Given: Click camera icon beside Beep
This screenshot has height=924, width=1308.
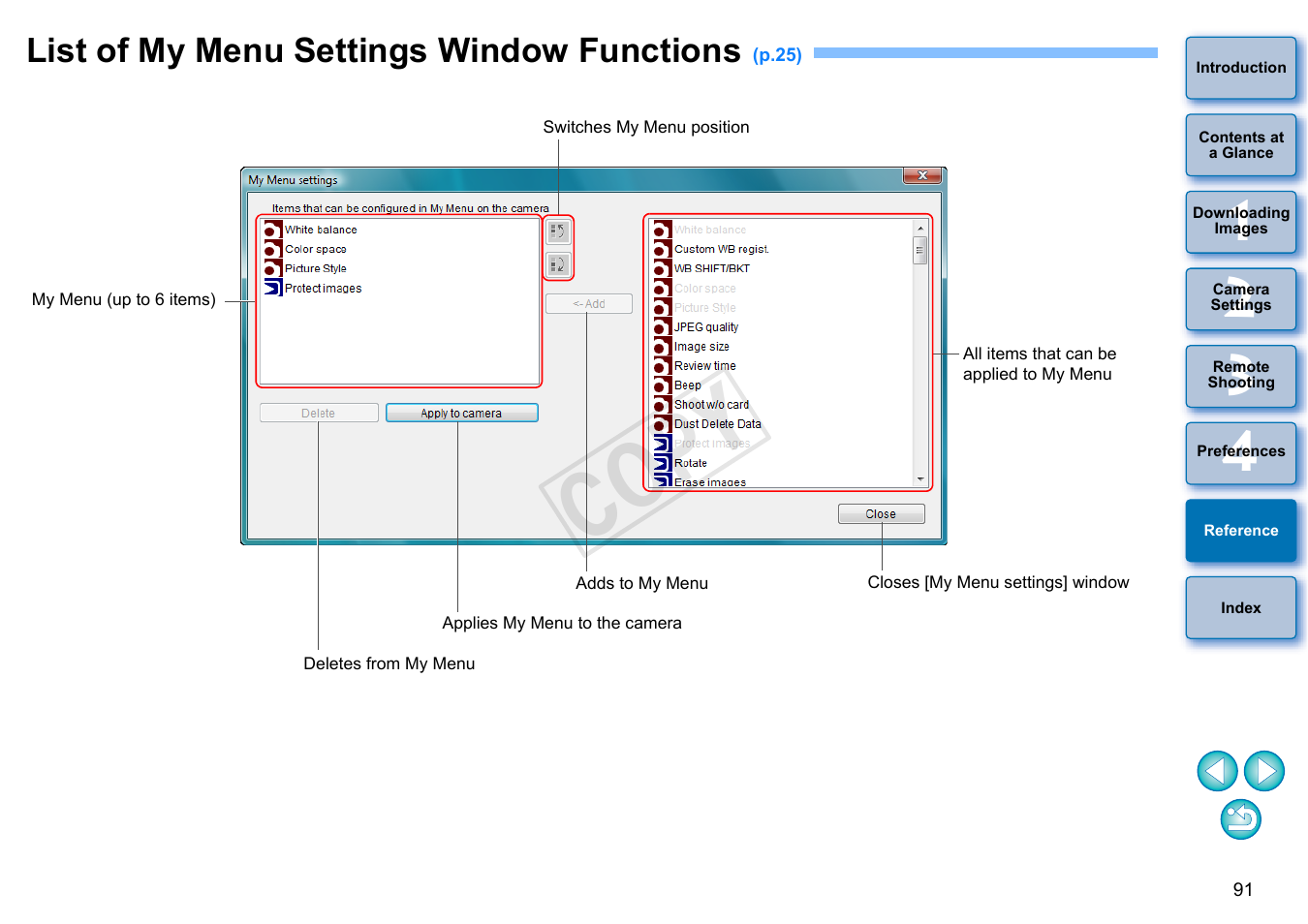Looking at the screenshot, I should (x=663, y=385).
